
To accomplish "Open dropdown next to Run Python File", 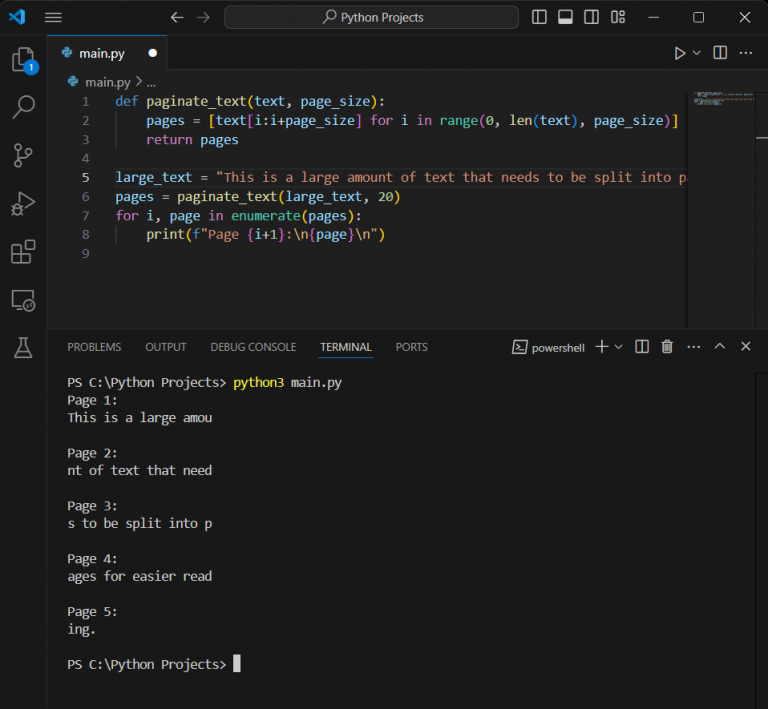I will click(698, 53).
